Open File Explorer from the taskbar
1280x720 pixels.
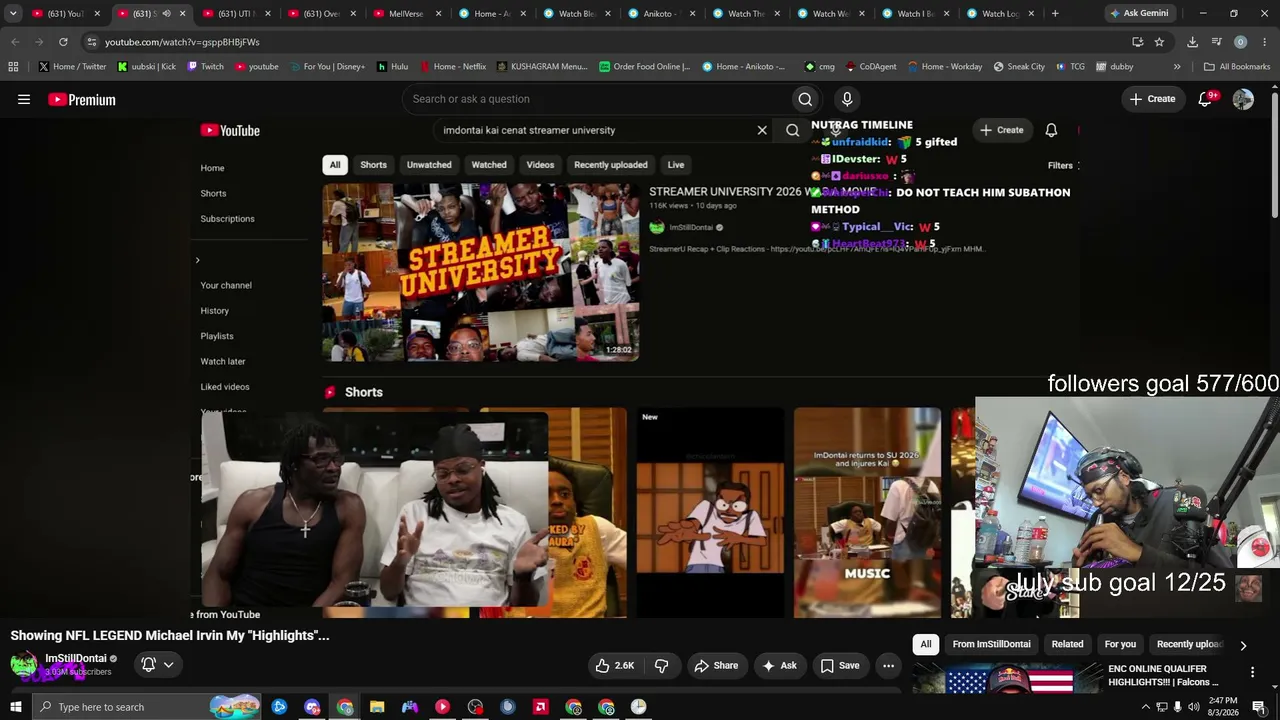point(377,707)
